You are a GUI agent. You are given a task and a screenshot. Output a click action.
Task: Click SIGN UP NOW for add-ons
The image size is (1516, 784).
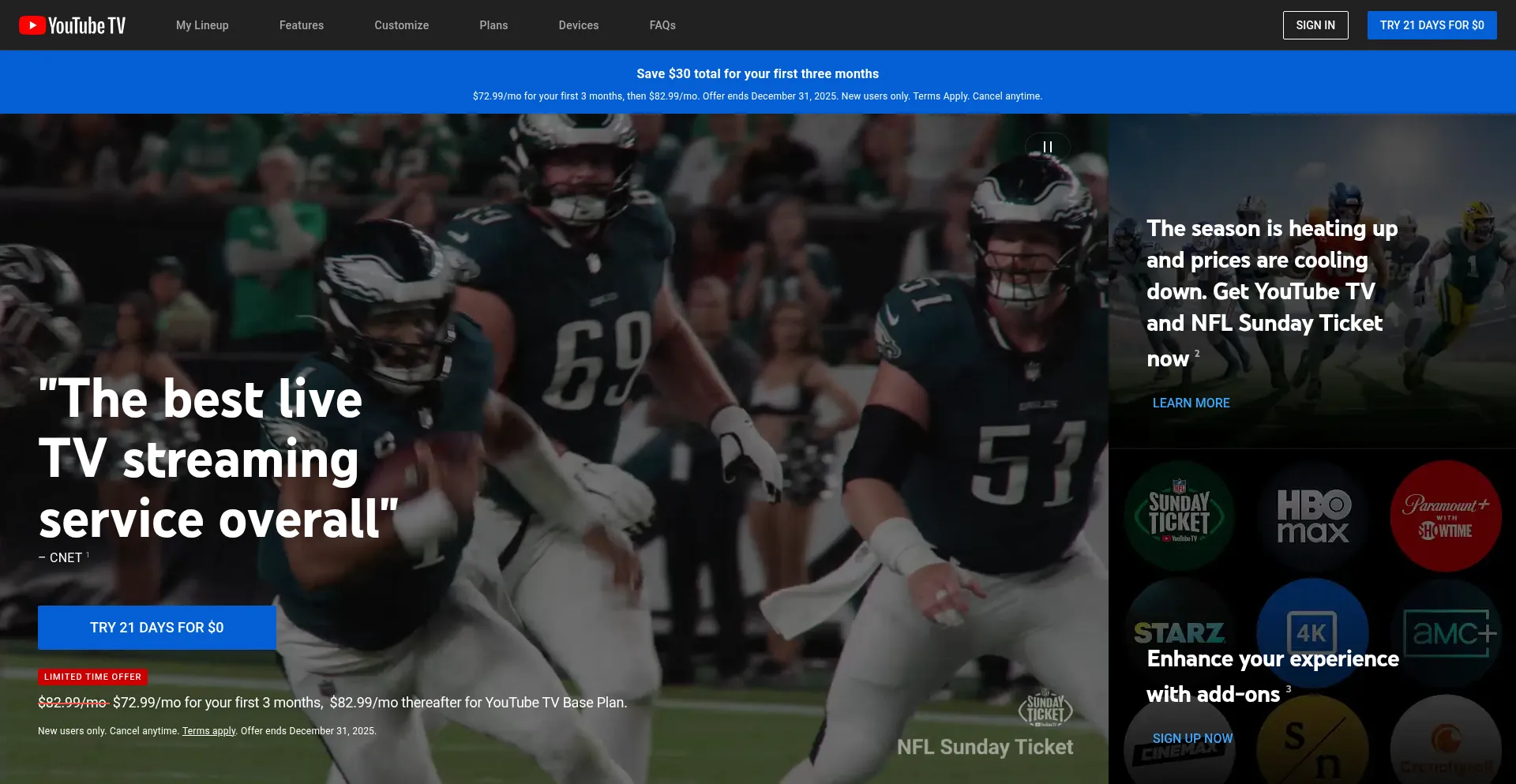click(x=1192, y=738)
